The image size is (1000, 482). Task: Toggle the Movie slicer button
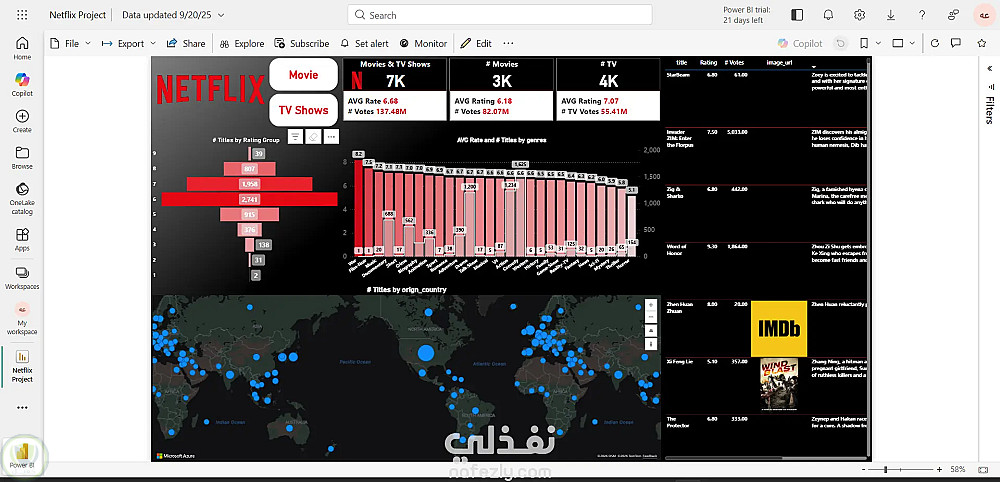click(x=304, y=75)
